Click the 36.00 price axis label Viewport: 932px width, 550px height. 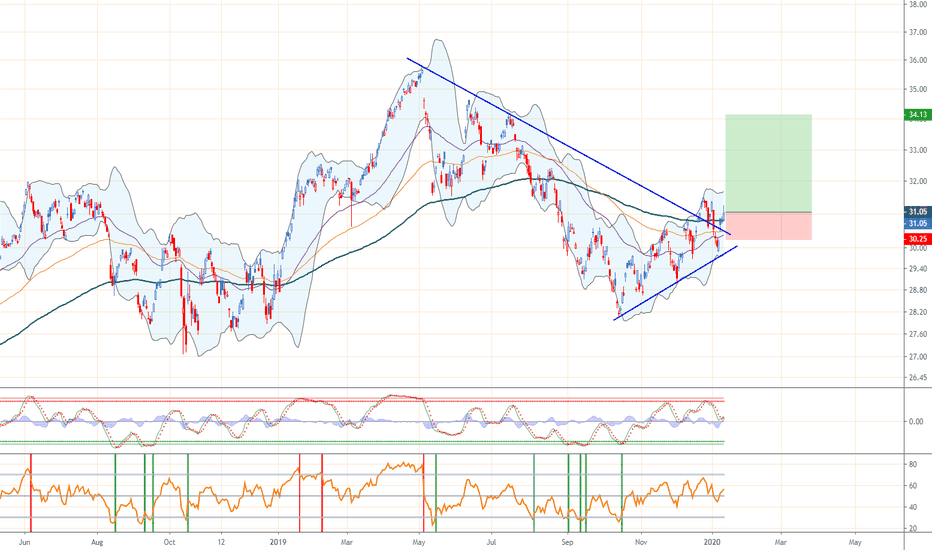(x=918, y=60)
